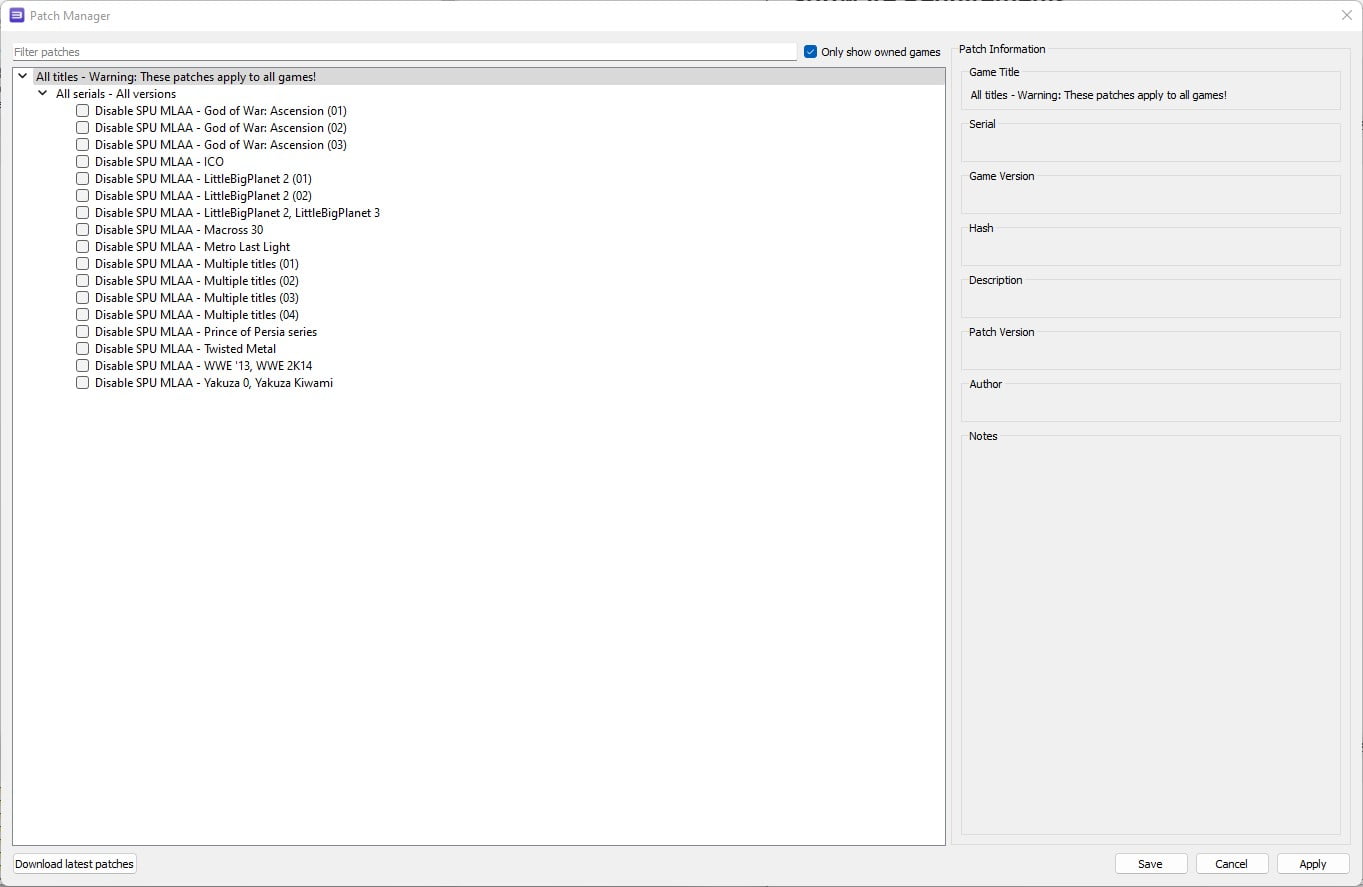Image resolution: width=1363 pixels, height=887 pixels.
Task: Click the Save button
Action: click(x=1150, y=864)
